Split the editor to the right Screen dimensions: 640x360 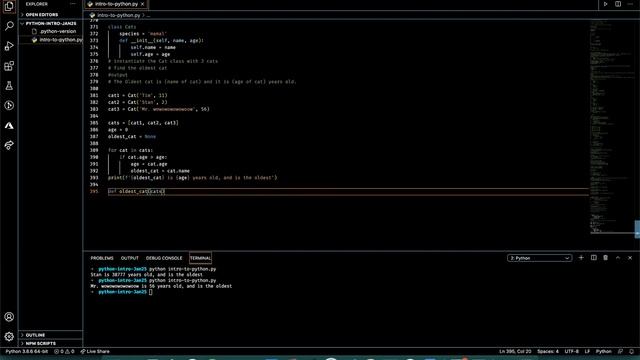pos(618,4)
